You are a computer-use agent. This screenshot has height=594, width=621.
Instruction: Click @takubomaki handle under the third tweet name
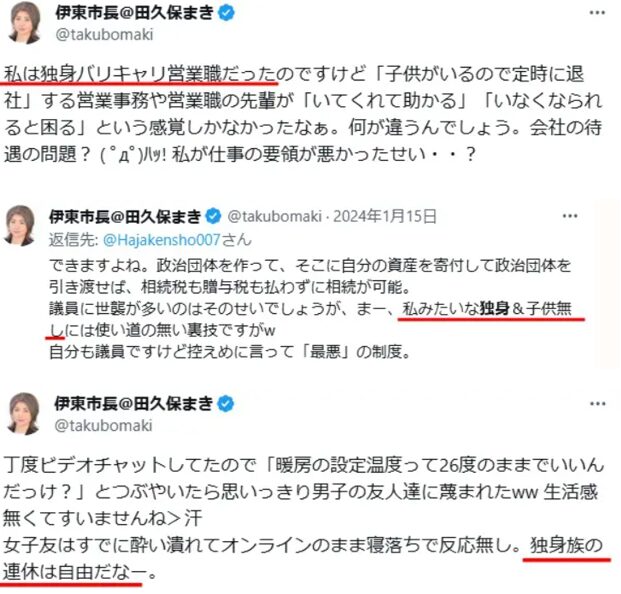click(103, 425)
